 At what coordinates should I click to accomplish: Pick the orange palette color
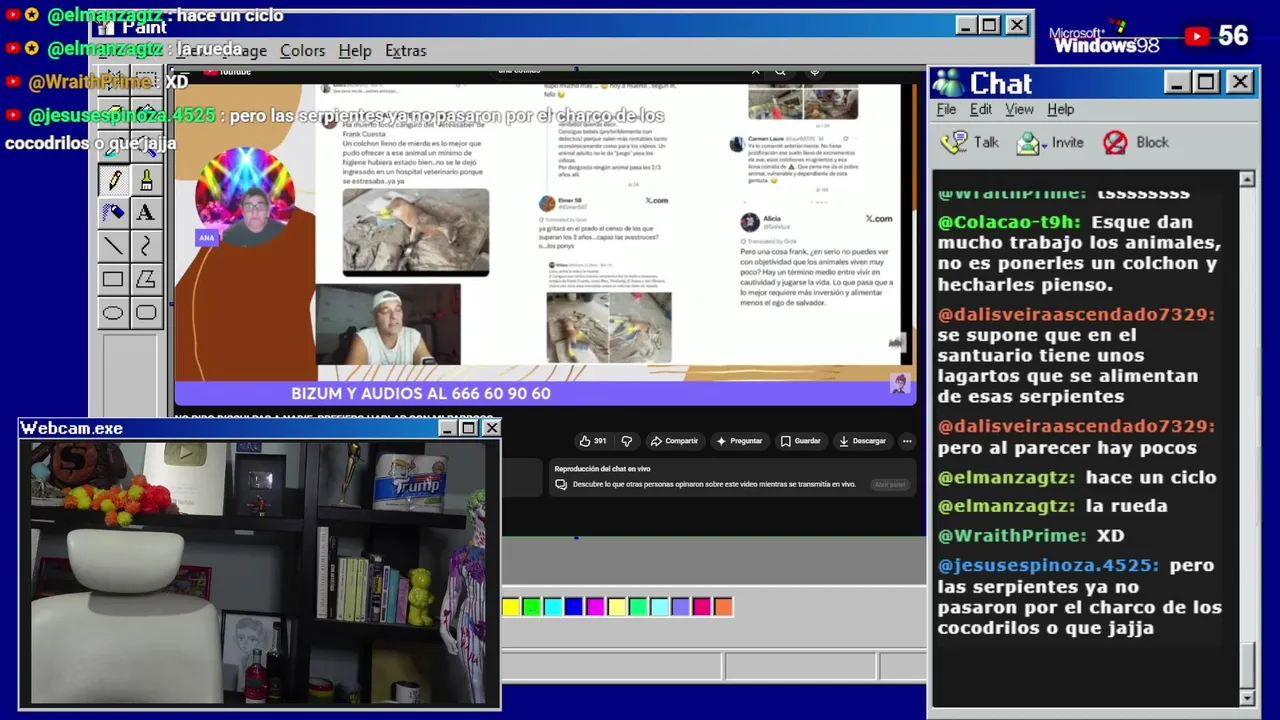coord(723,606)
